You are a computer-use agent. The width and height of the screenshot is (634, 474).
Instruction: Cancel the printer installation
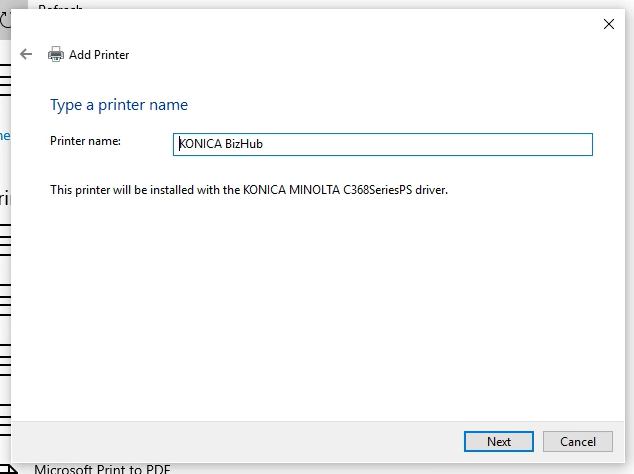tap(577, 441)
